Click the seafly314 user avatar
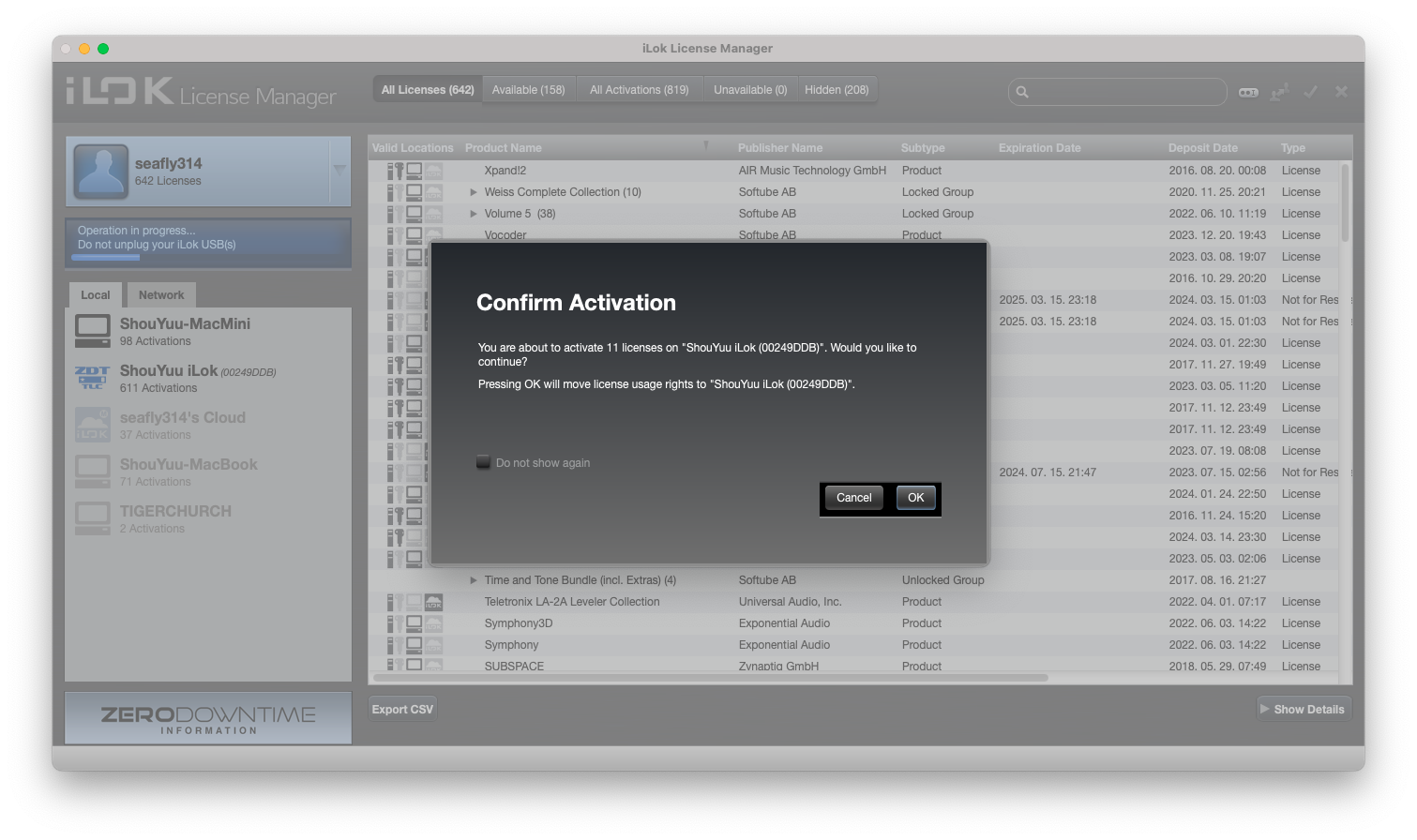 pyautogui.click(x=101, y=172)
